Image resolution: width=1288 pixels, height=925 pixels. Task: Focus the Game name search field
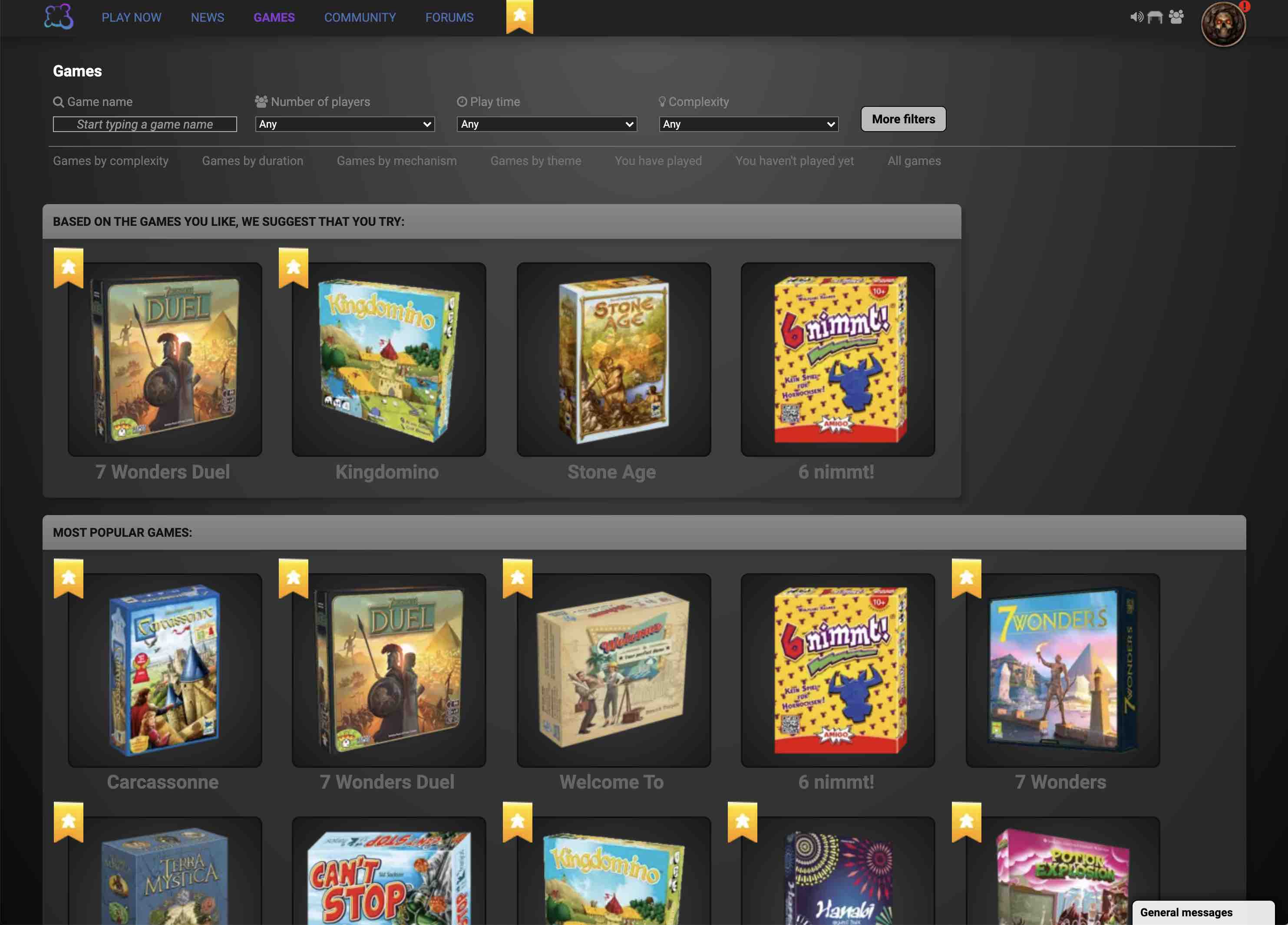(145, 124)
